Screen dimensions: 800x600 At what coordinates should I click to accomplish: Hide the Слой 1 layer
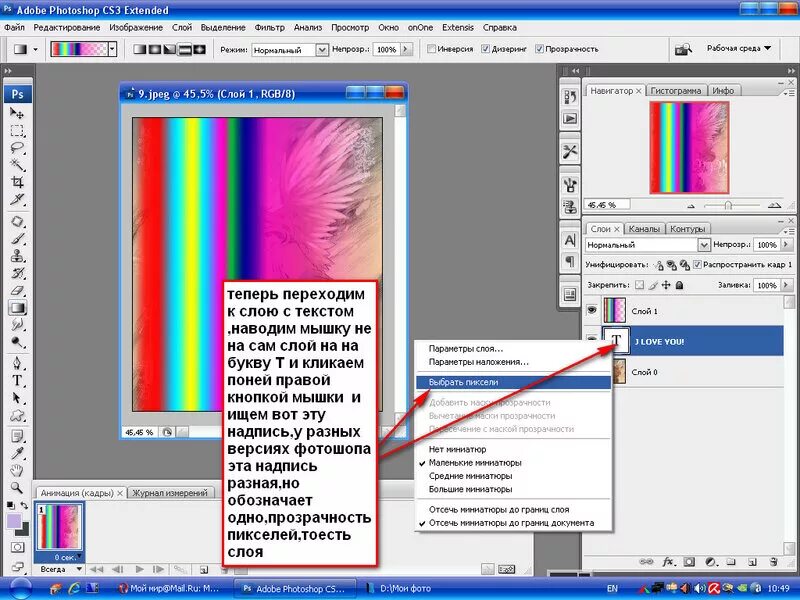click(x=592, y=310)
